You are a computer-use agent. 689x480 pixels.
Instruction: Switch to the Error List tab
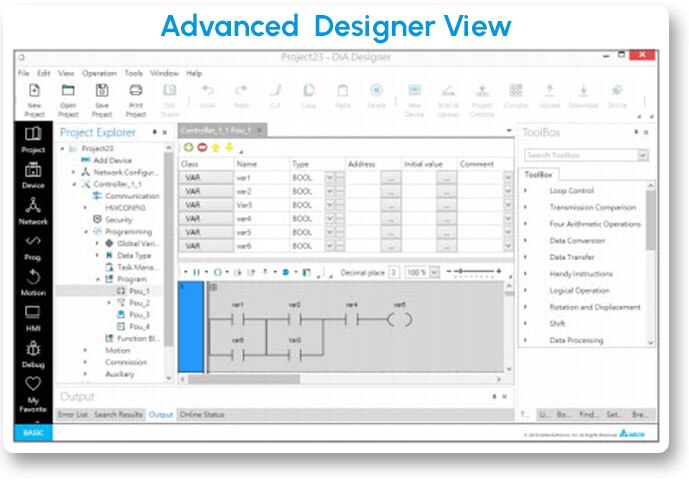coord(73,415)
